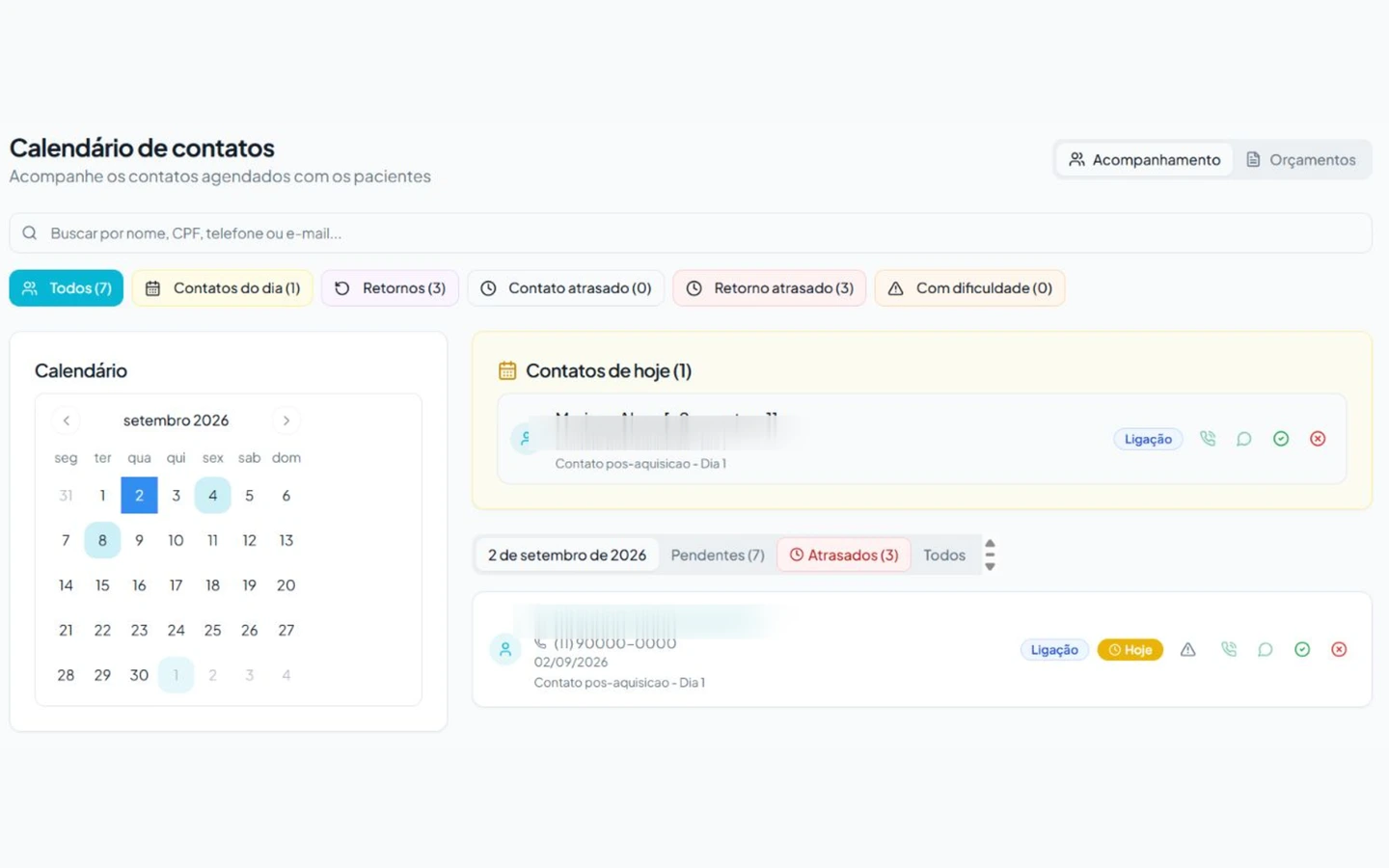This screenshot has height=868, width=1389.
Task: Mark 02/09/2026 contact done with green check
Action: pyautogui.click(x=1302, y=650)
